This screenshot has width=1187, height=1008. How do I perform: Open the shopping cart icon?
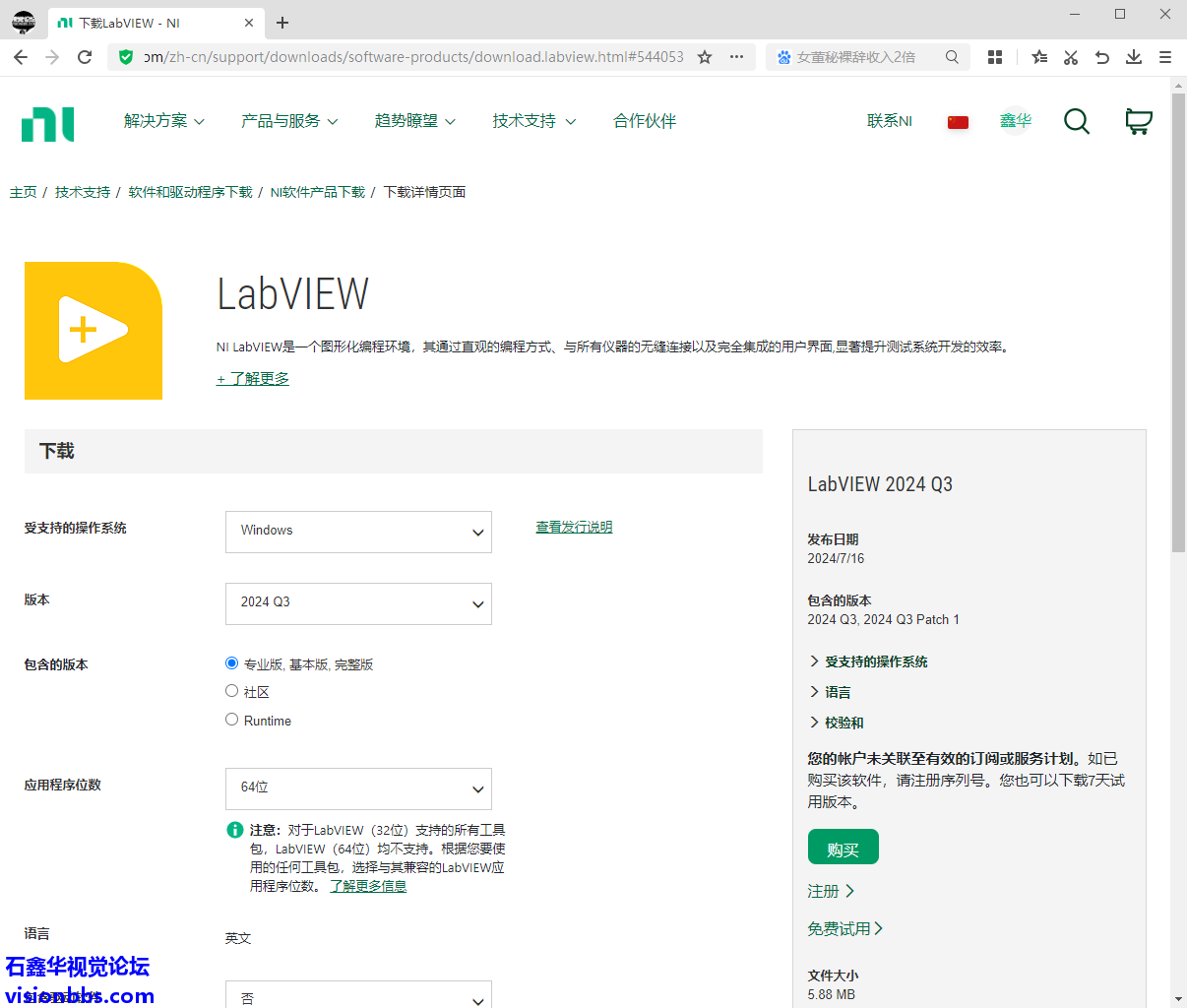tap(1139, 121)
